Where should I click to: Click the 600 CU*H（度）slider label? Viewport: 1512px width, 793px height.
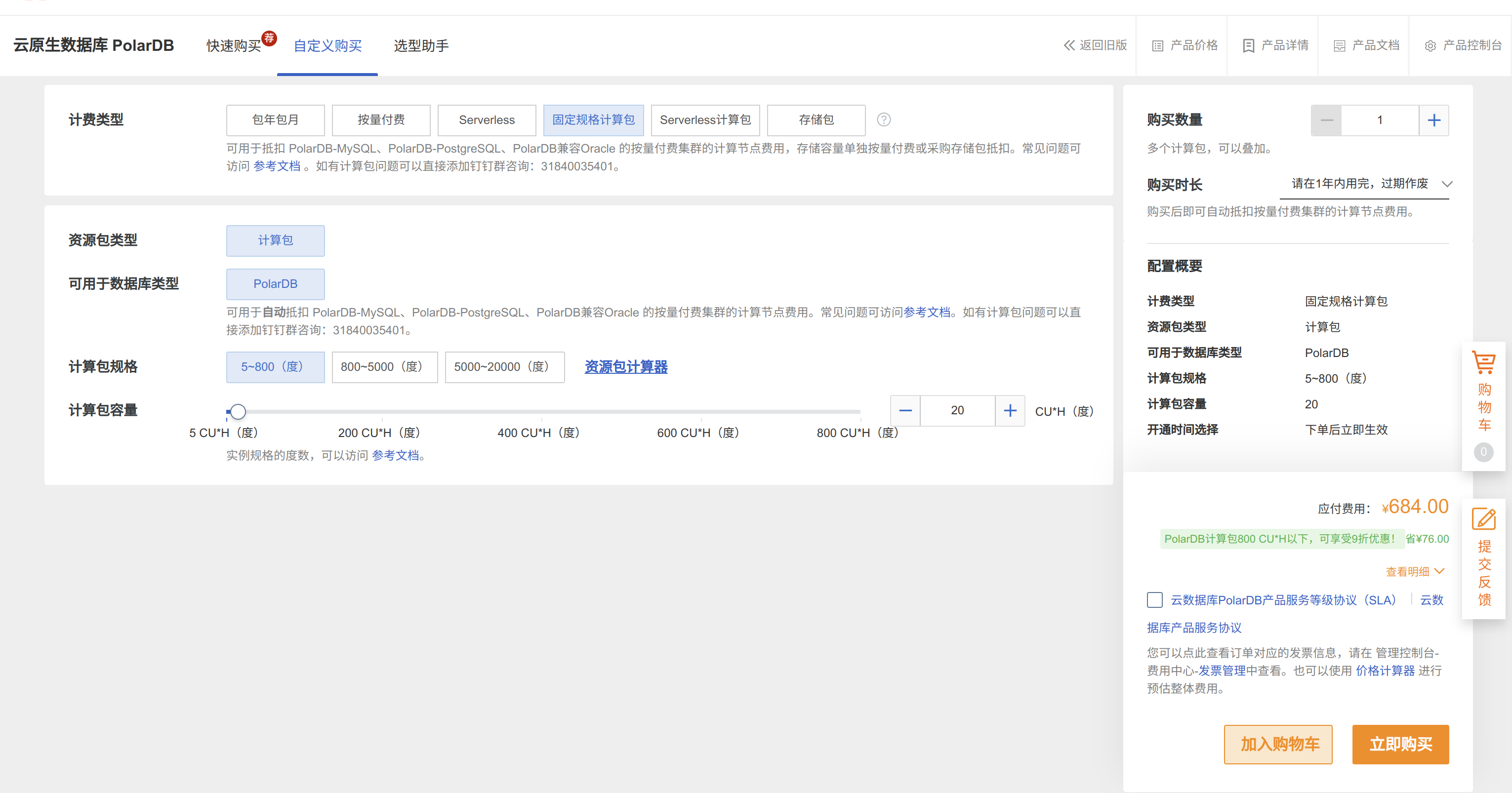pos(698,433)
